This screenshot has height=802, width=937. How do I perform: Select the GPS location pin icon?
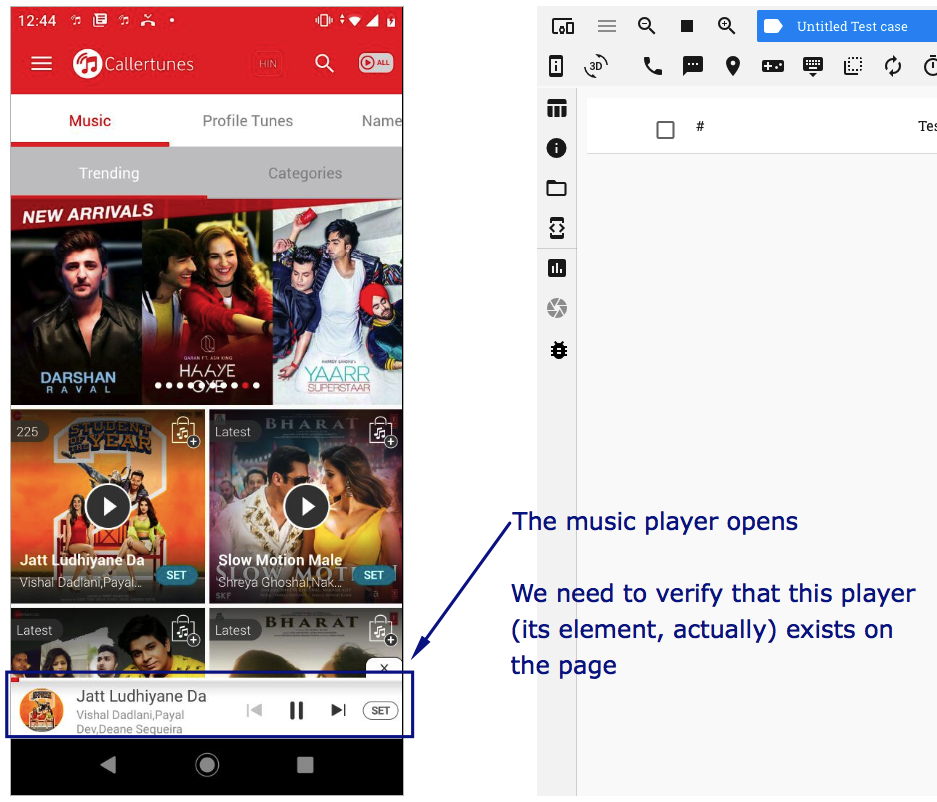733,66
